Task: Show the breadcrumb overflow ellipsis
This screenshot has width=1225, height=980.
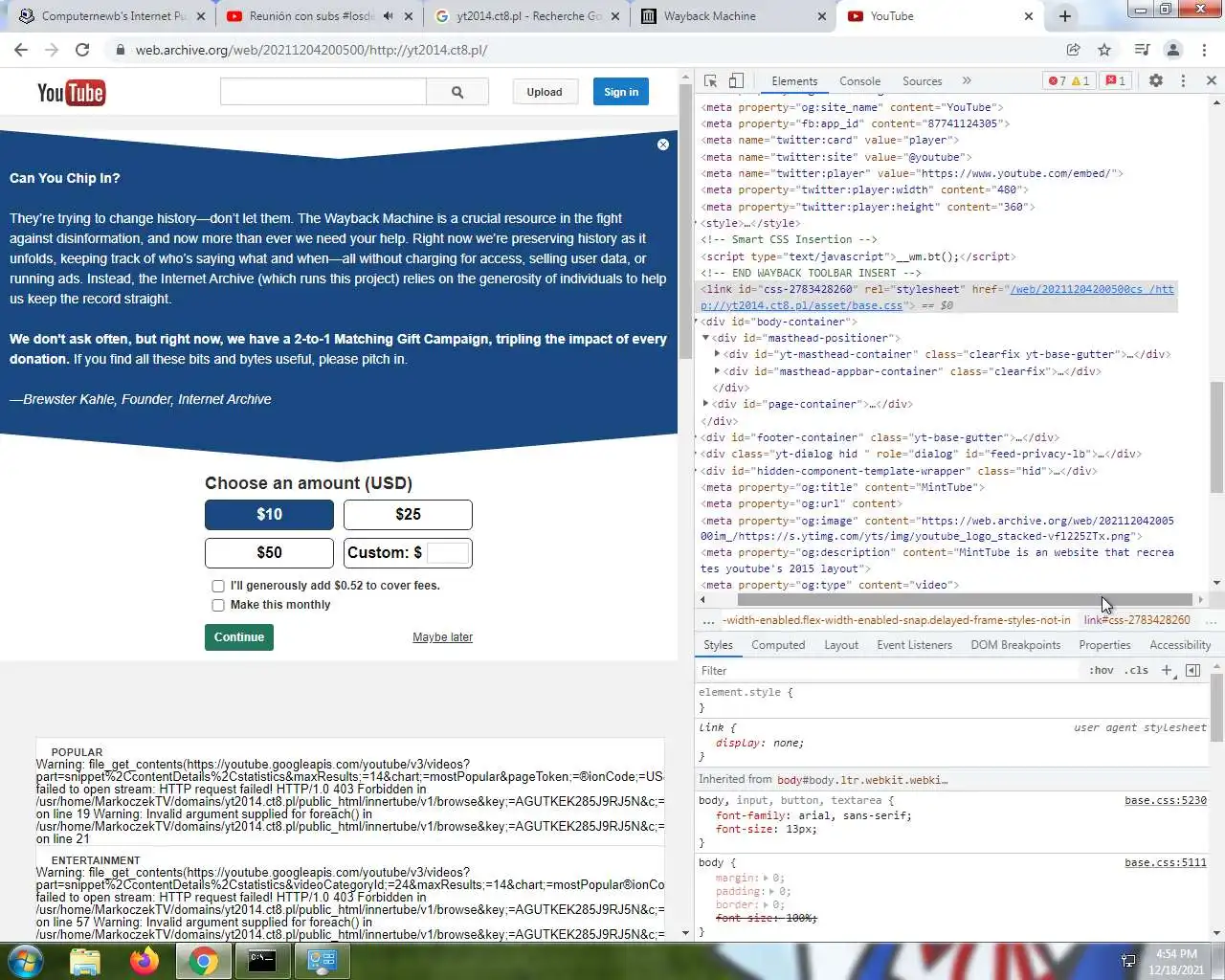Action: [x=708, y=620]
